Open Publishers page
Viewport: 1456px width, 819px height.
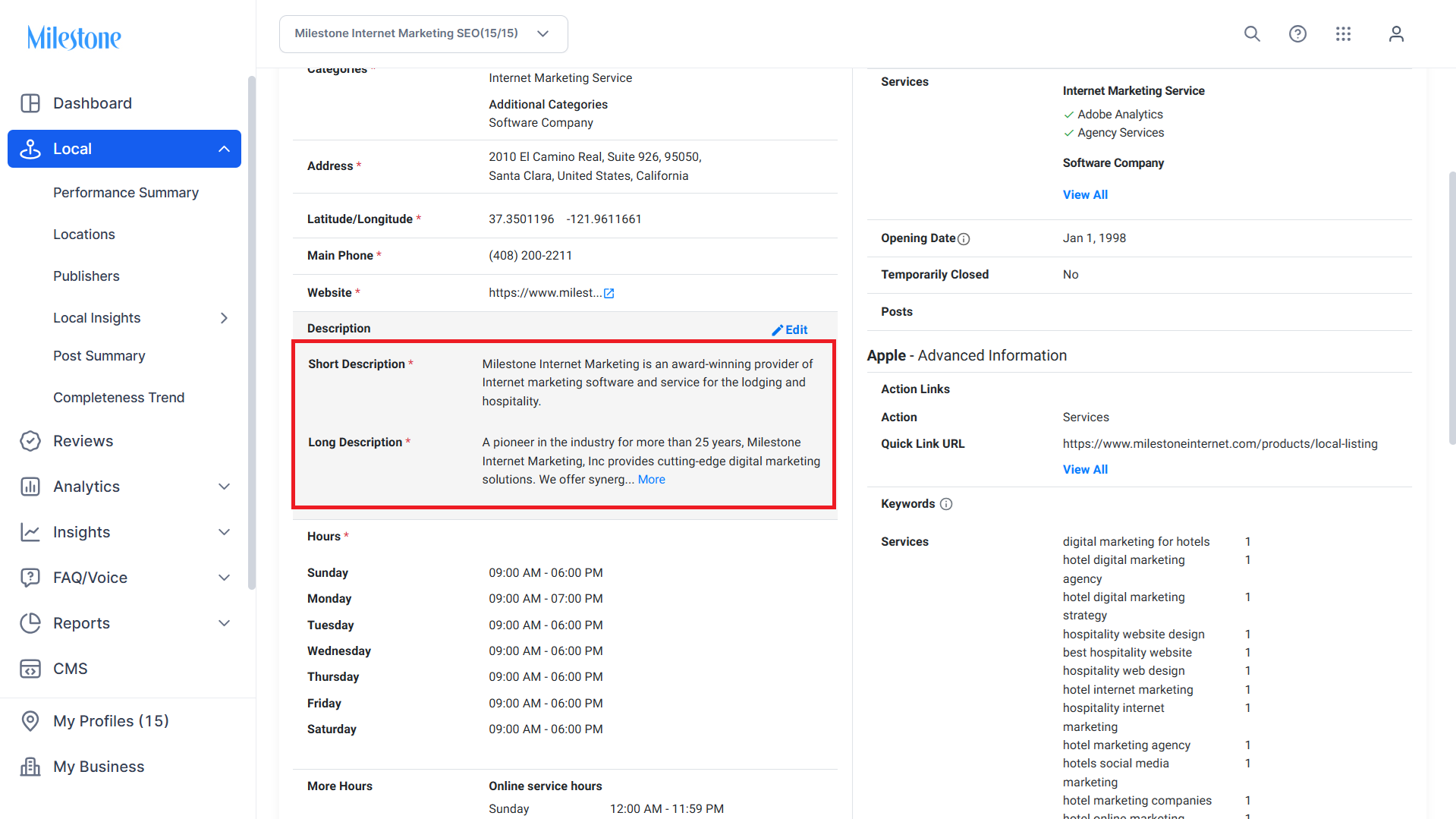(86, 276)
